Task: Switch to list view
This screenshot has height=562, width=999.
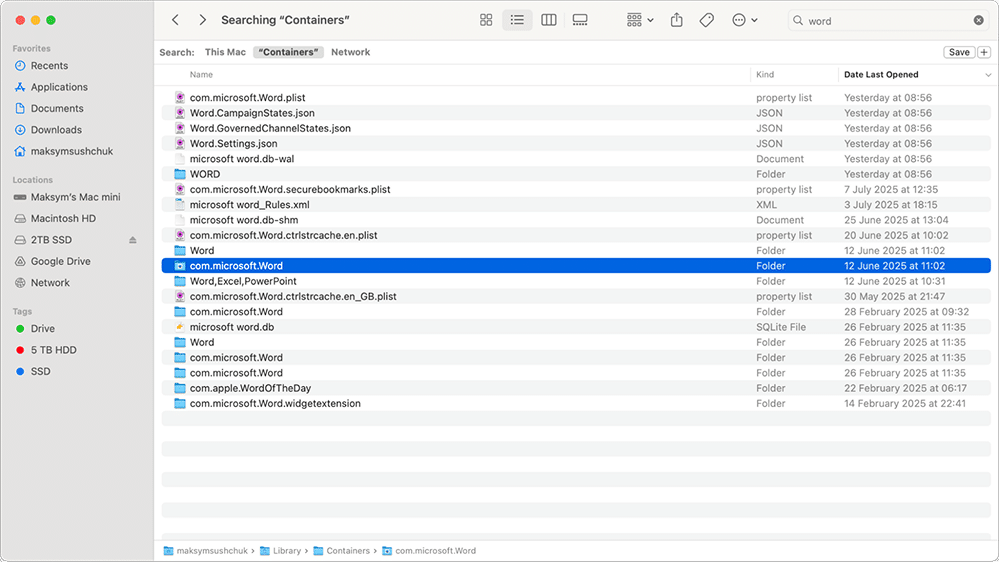Action: [x=517, y=20]
